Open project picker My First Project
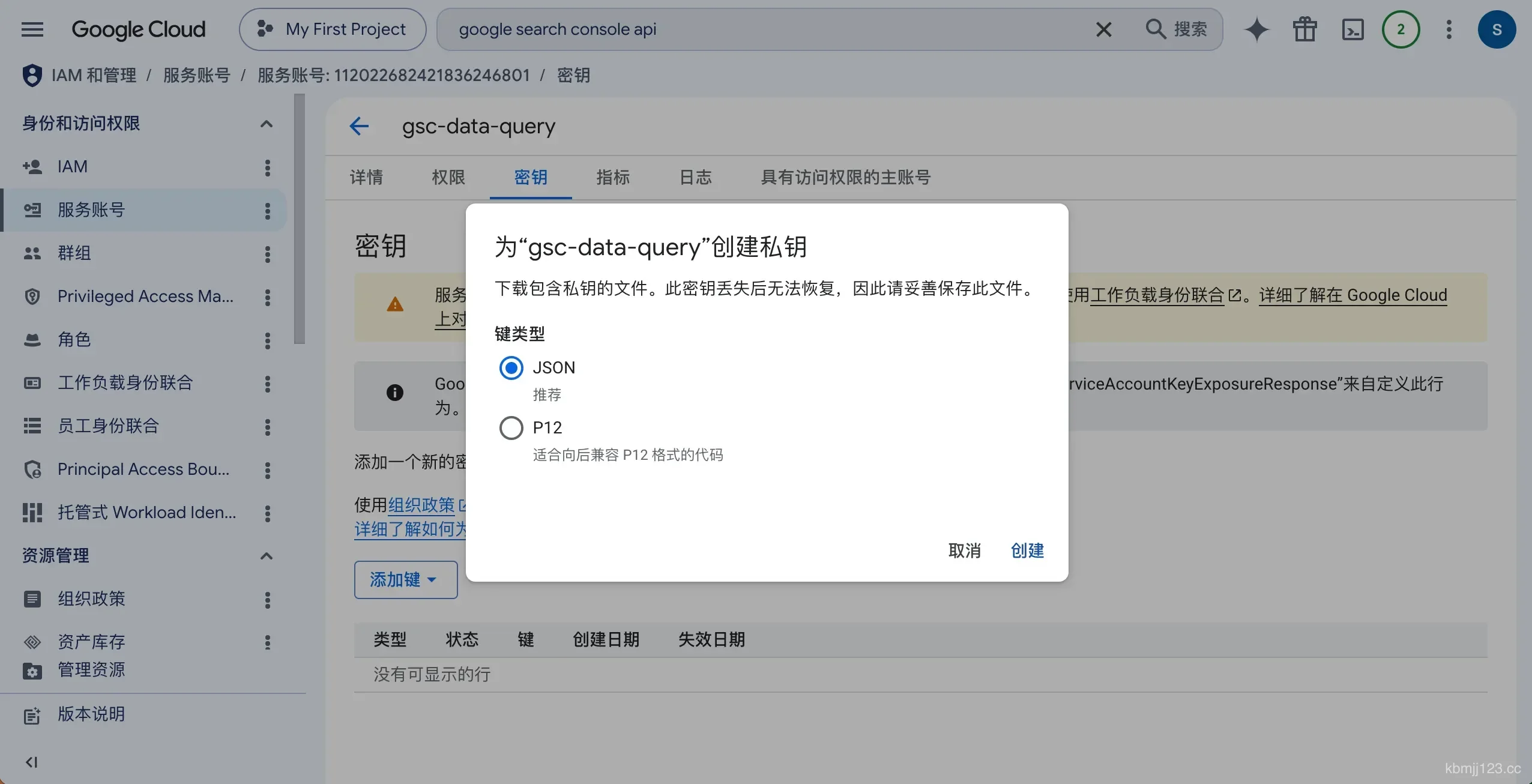Screen dimensions: 1532x784 [333, 29]
